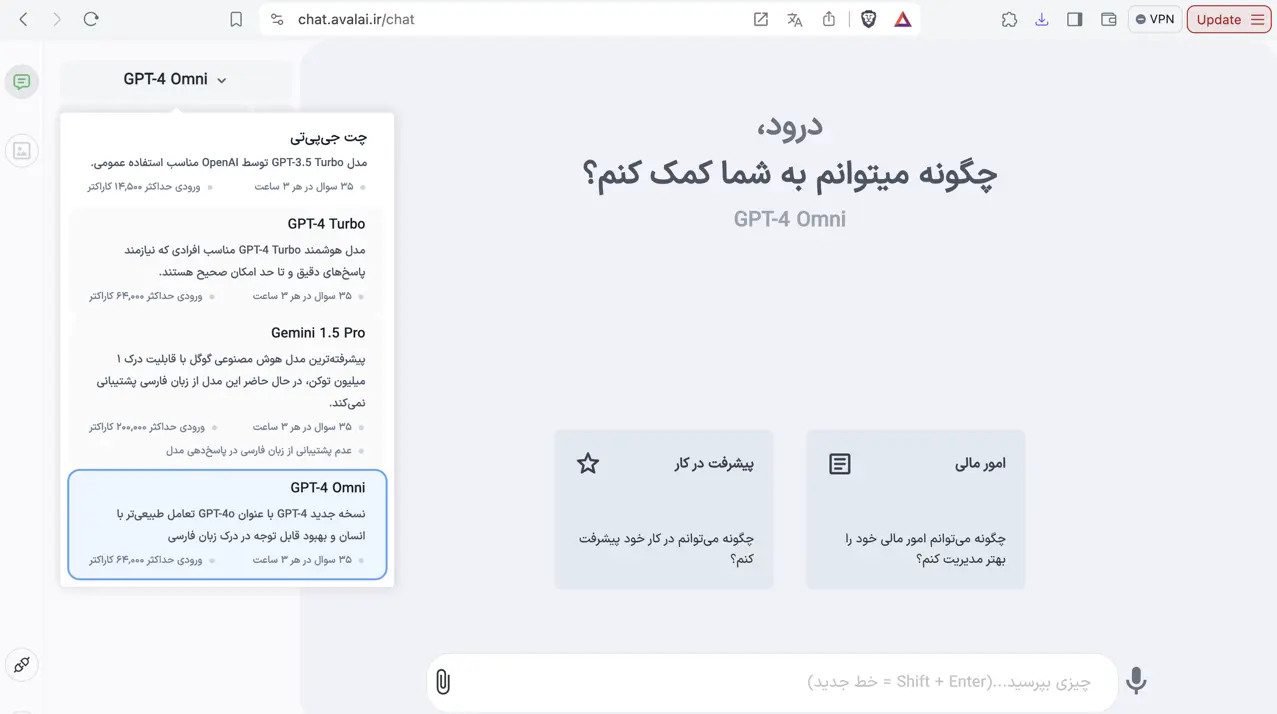1277x714 pixels.
Task: Go back in browser history
Action: [x=24, y=19]
